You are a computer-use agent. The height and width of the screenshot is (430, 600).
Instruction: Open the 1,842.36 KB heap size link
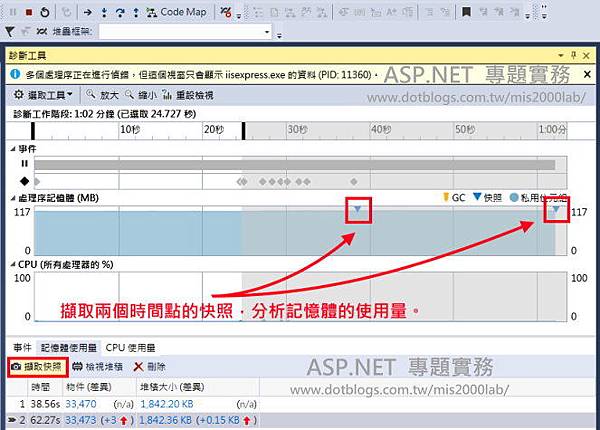tap(165, 420)
